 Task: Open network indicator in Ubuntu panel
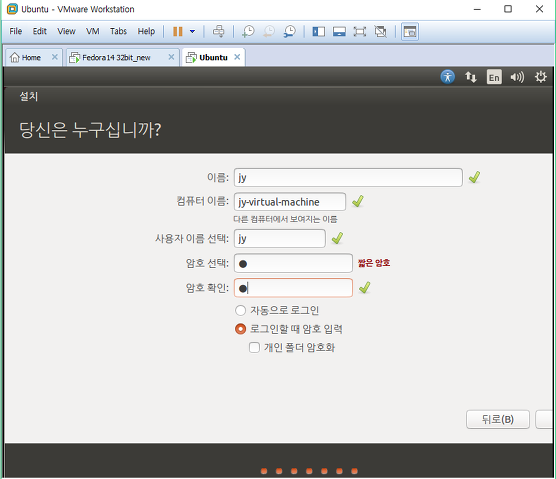pos(471,77)
